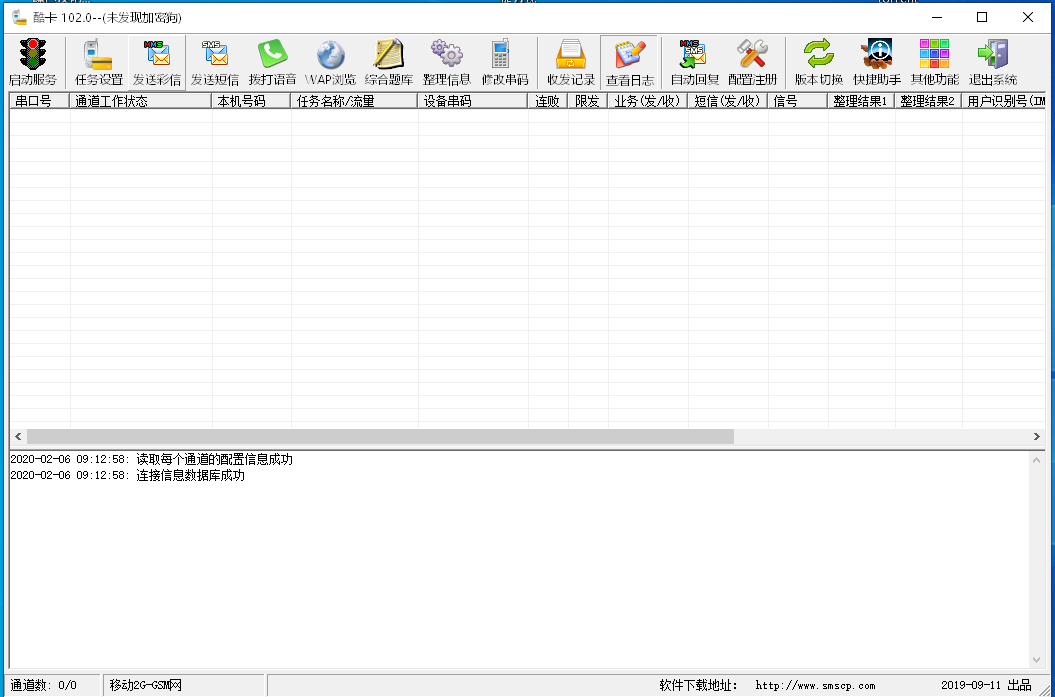Click the 信号 column header
This screenshot has height=697, width=1055.
(x=797, y=101)
